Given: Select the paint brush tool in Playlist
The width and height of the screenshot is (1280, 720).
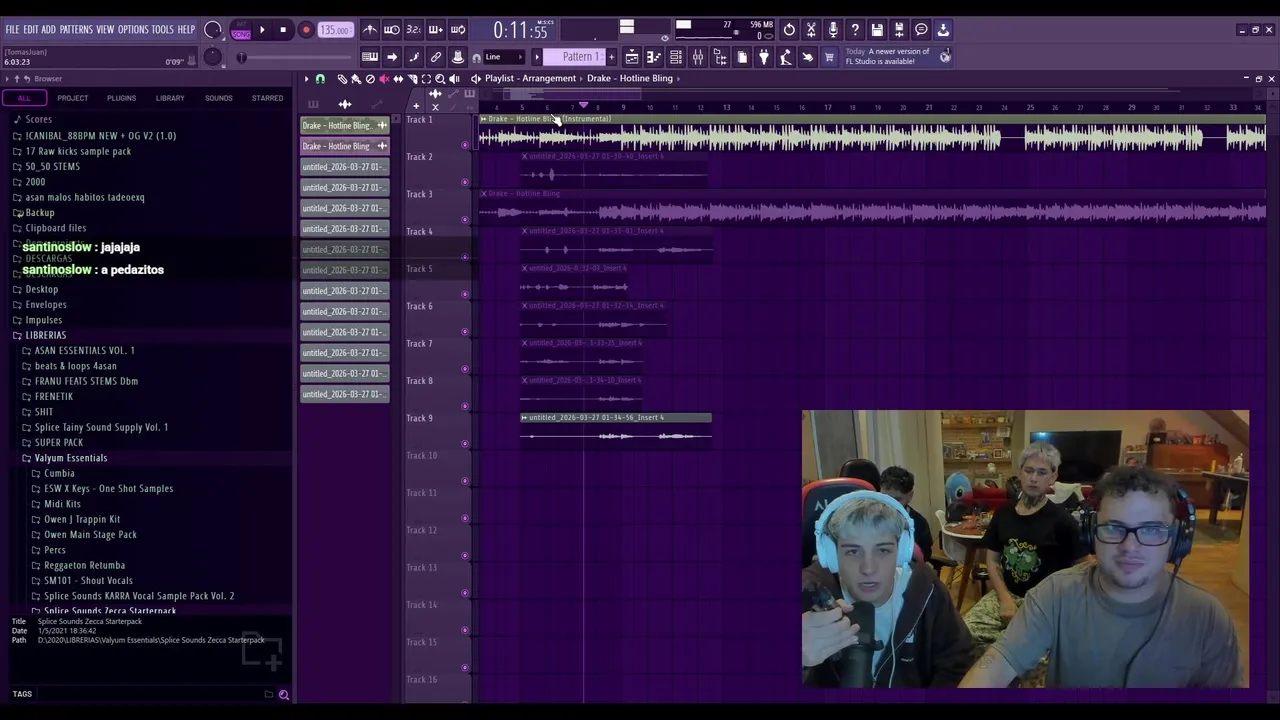Looking at the screenshot, I should pyautogui.click(x=356, y=79).
